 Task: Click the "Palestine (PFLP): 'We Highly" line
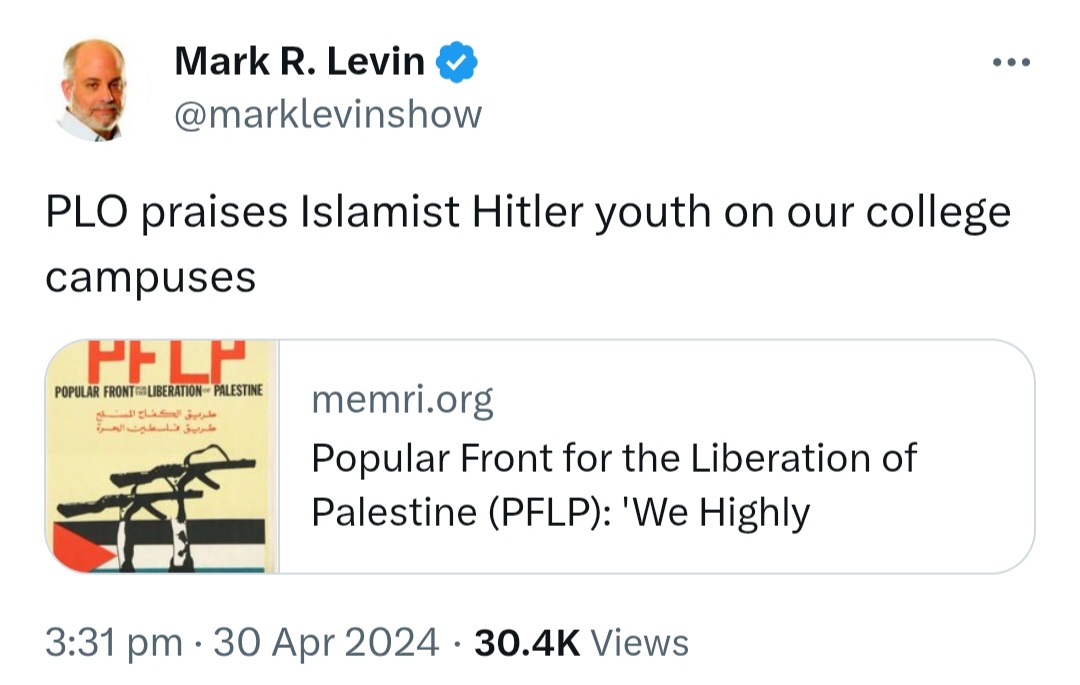click(x=561, y=513)
